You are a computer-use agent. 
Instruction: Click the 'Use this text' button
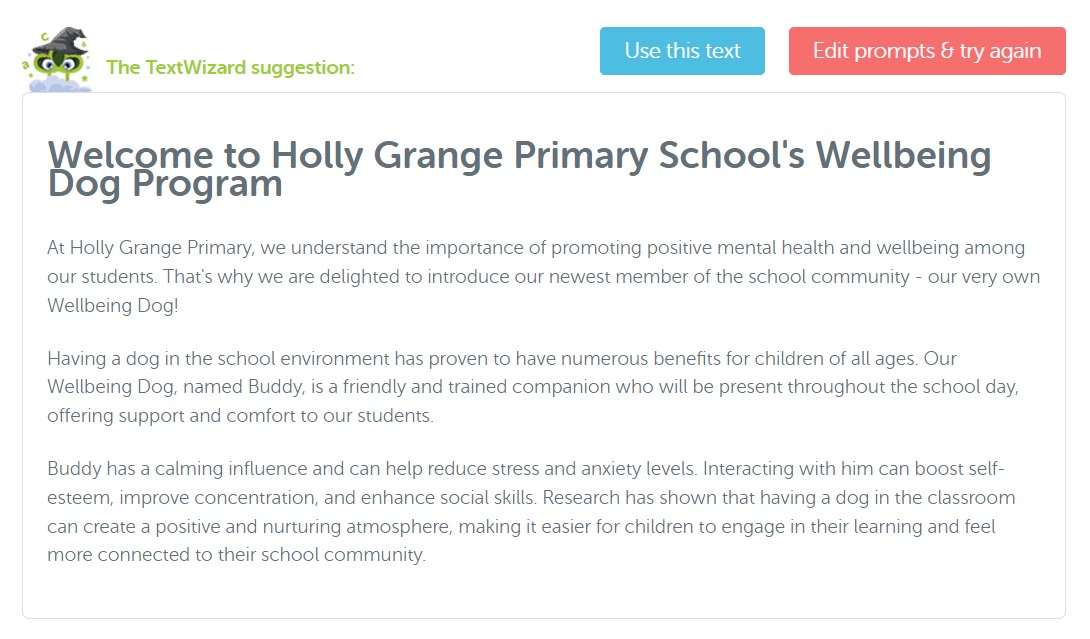tap(682, 51)
